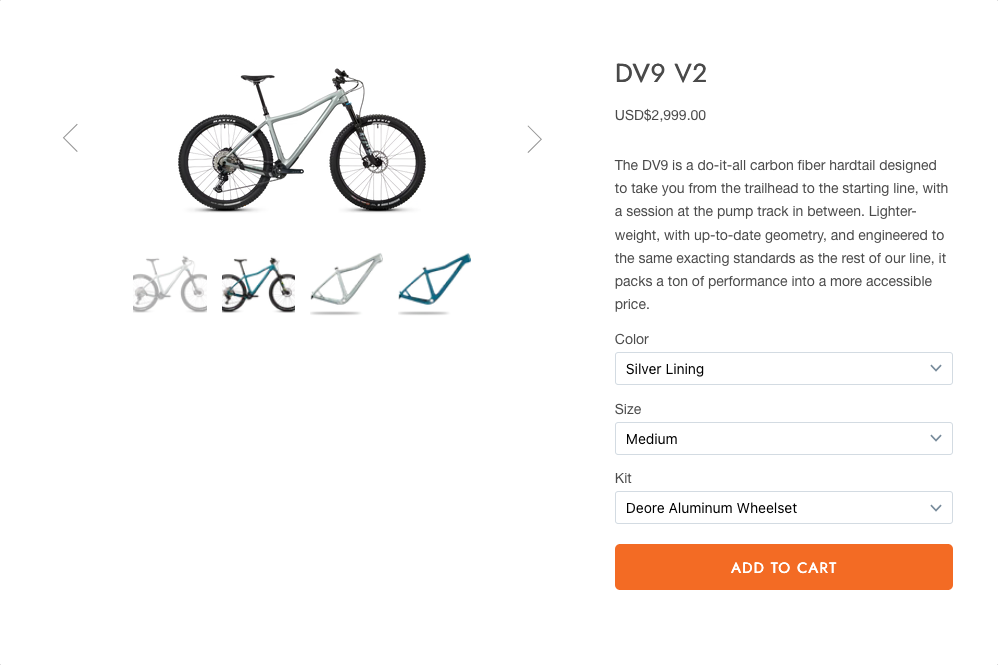The image size is (998, 665).
Task: Select the faded silver complete bike thumbnail
Action: (170, 284)
